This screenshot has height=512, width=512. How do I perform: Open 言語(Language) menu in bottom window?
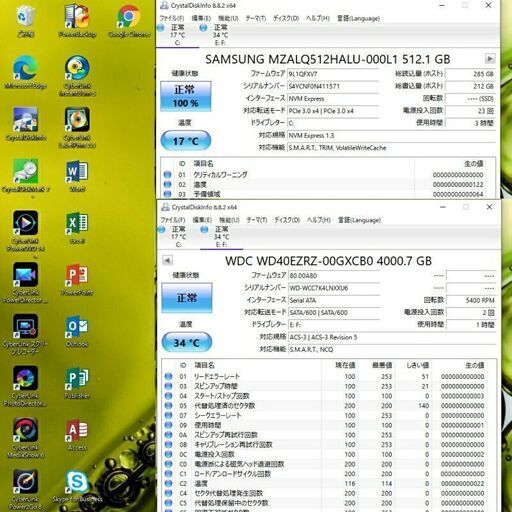[359, 220]
